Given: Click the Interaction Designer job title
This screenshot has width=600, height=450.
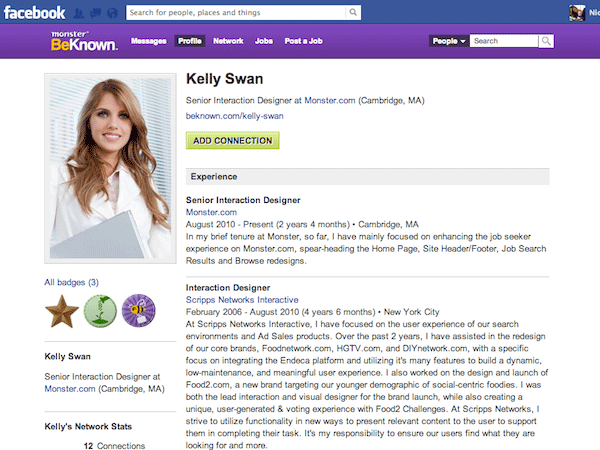Looking at the screenshot, I should 228,287.
